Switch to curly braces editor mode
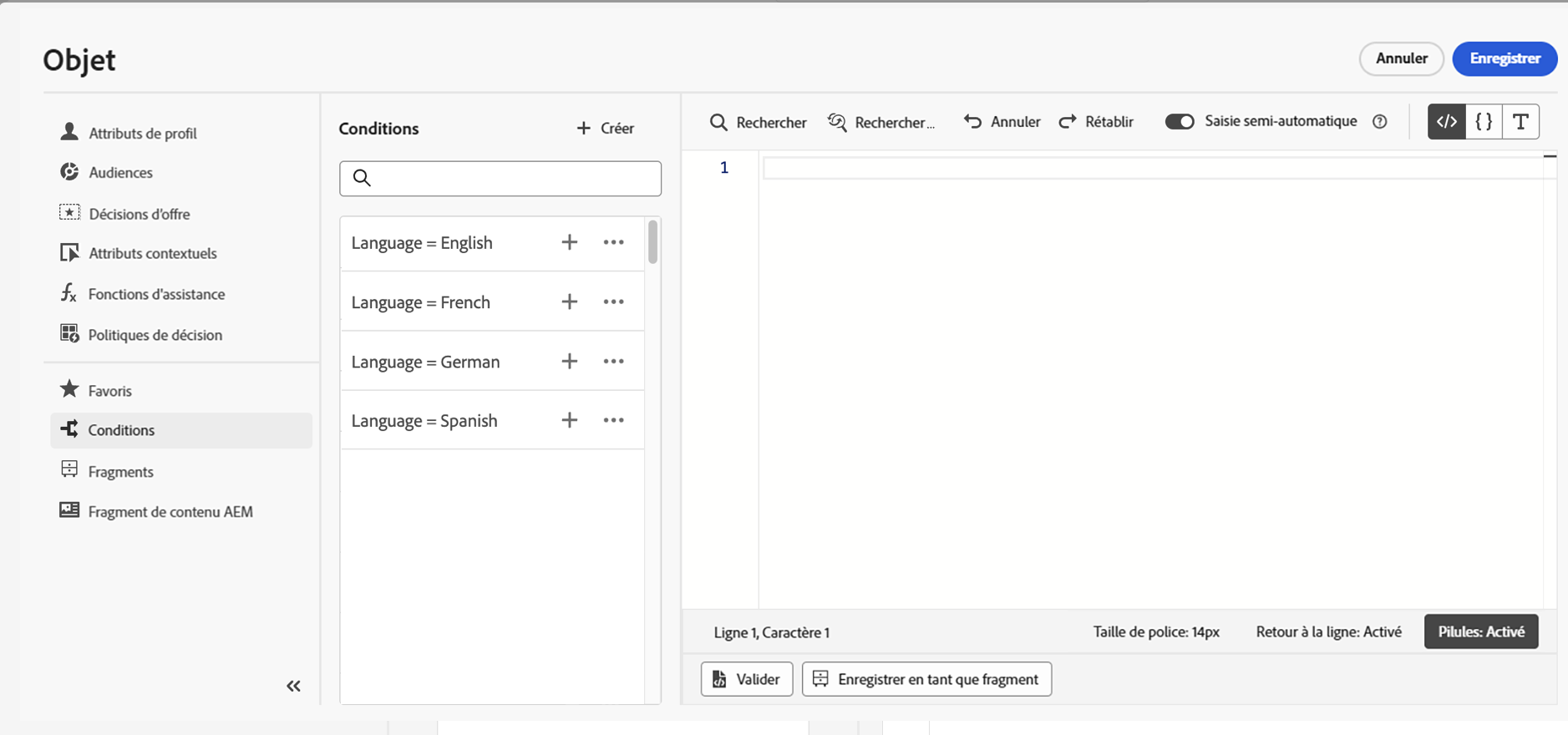The image size is (1568, 735). click(1484, 122)
